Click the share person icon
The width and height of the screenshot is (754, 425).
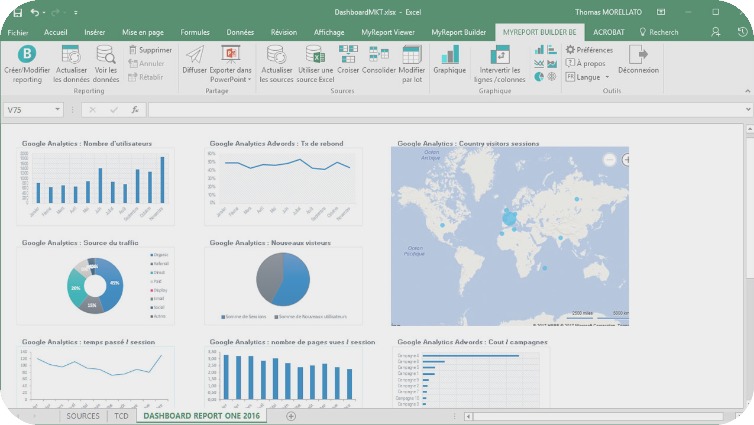point(716,32)
